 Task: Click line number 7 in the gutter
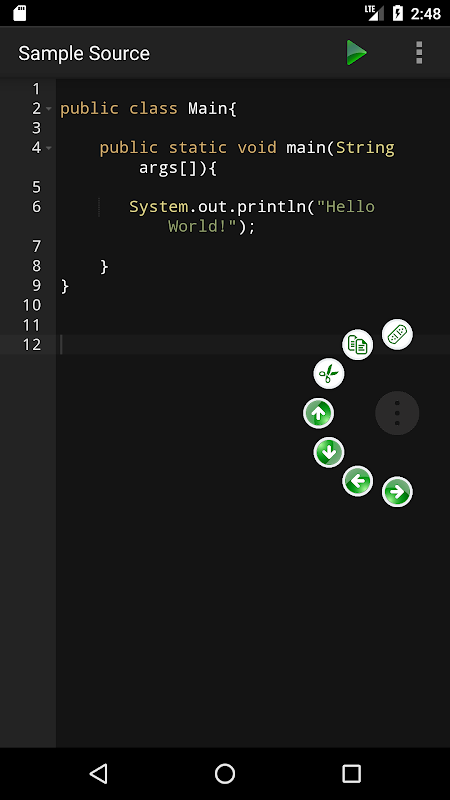(36, 246)
